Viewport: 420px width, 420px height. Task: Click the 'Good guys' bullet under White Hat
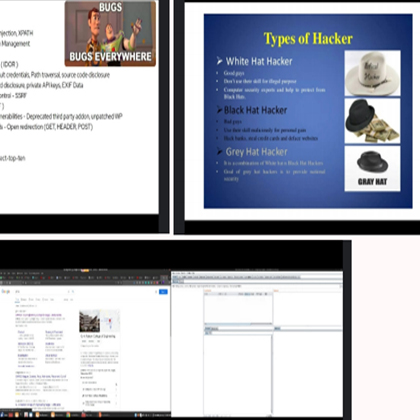tap(234, 73)
